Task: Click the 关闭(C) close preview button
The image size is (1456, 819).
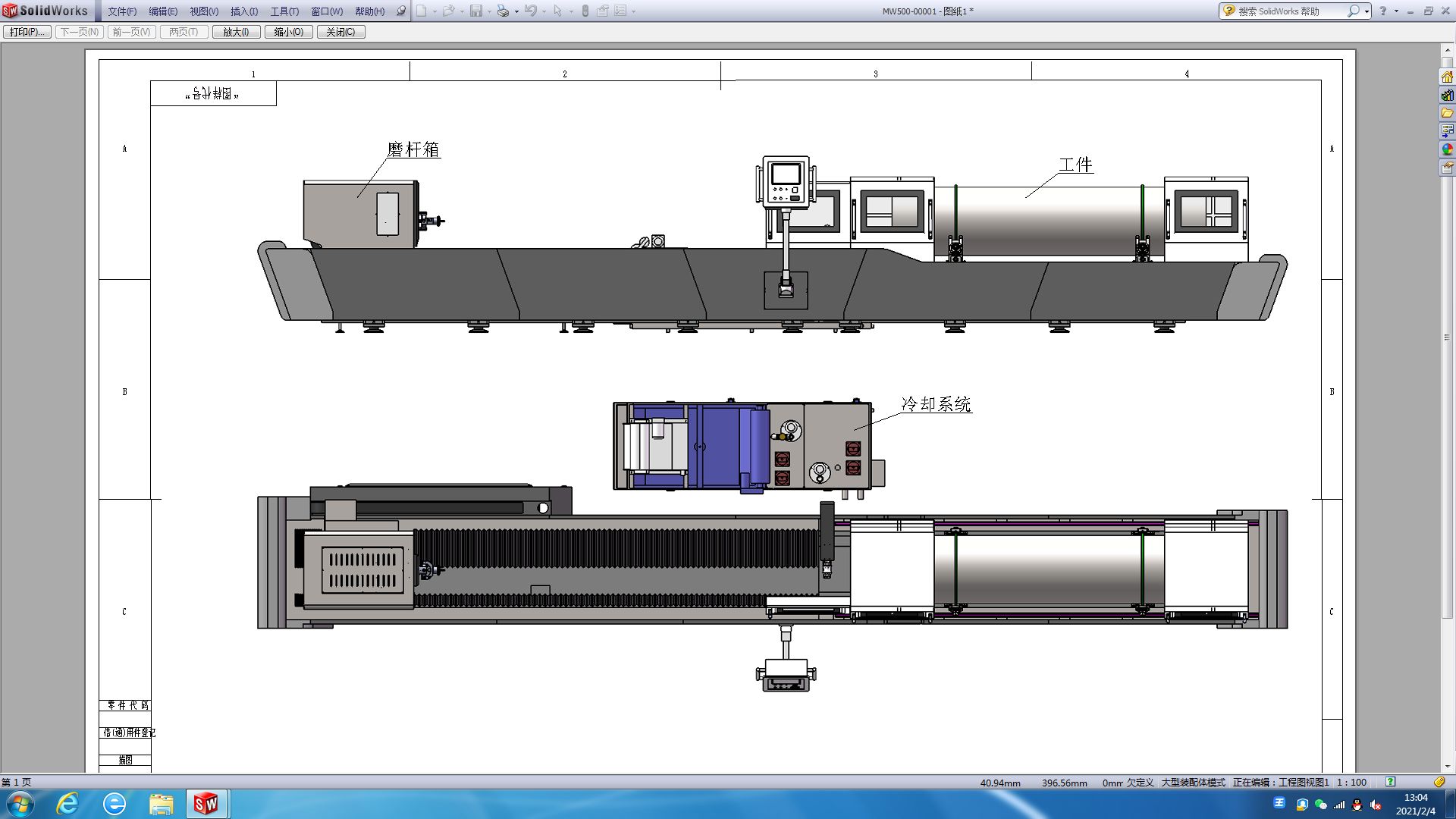Action: coord(340,32)
